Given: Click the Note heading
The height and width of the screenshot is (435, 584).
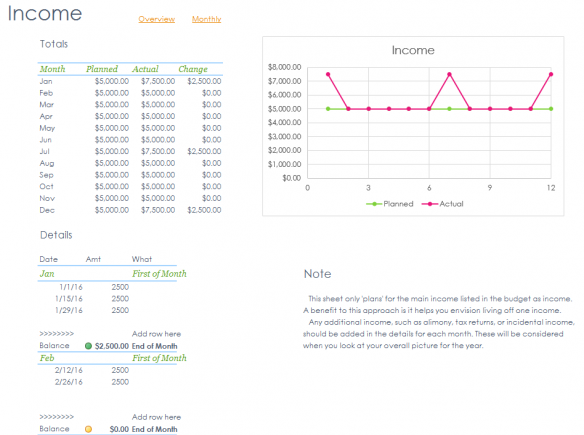Looking at the screenshot, I should [x=317, y=274].
